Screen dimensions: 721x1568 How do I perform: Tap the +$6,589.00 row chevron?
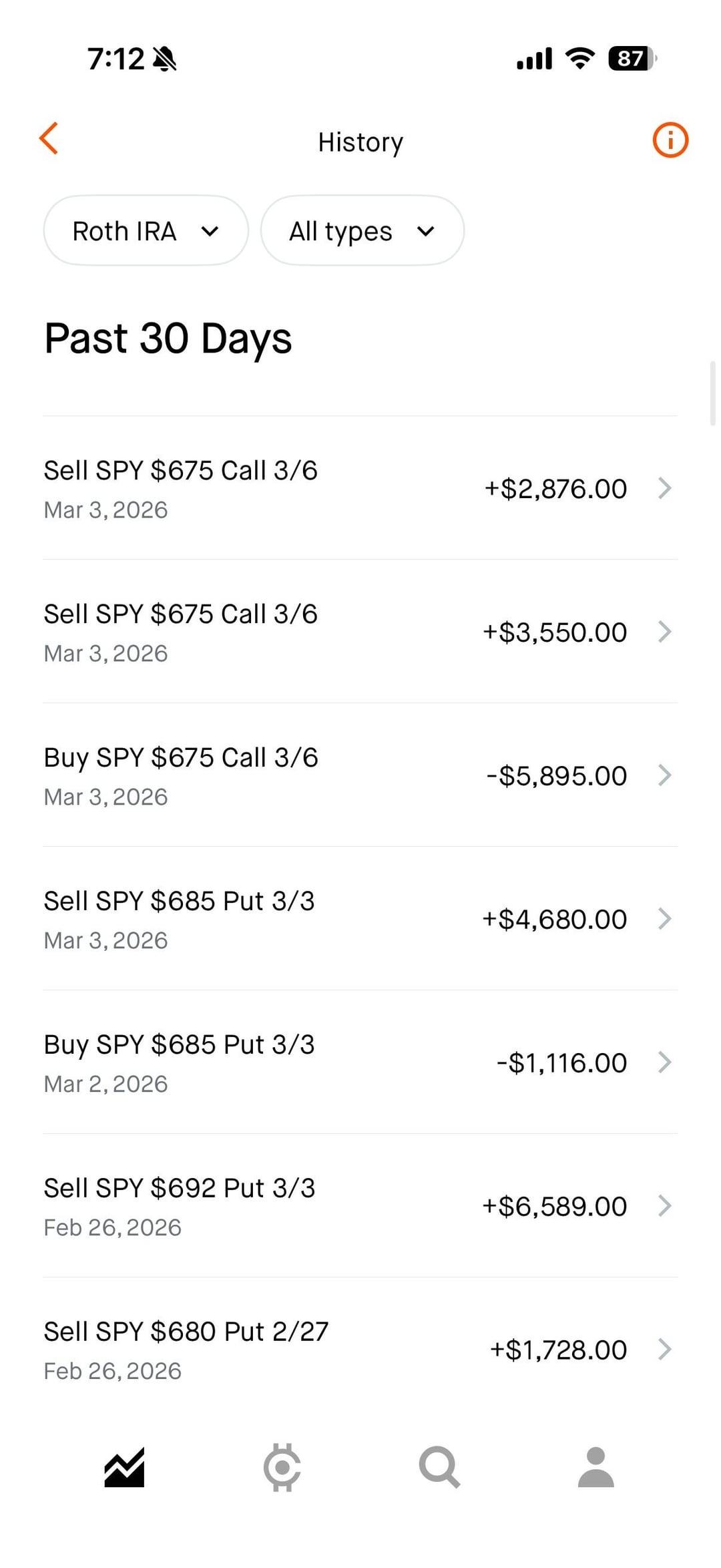tap(664, 1206)
